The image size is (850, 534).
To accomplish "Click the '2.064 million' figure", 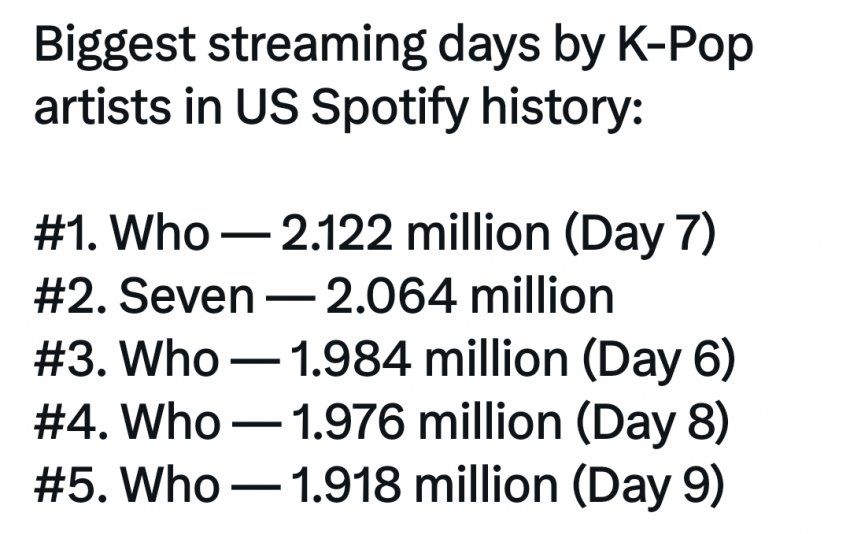I will pyautogui.click(x=469, y=297).
